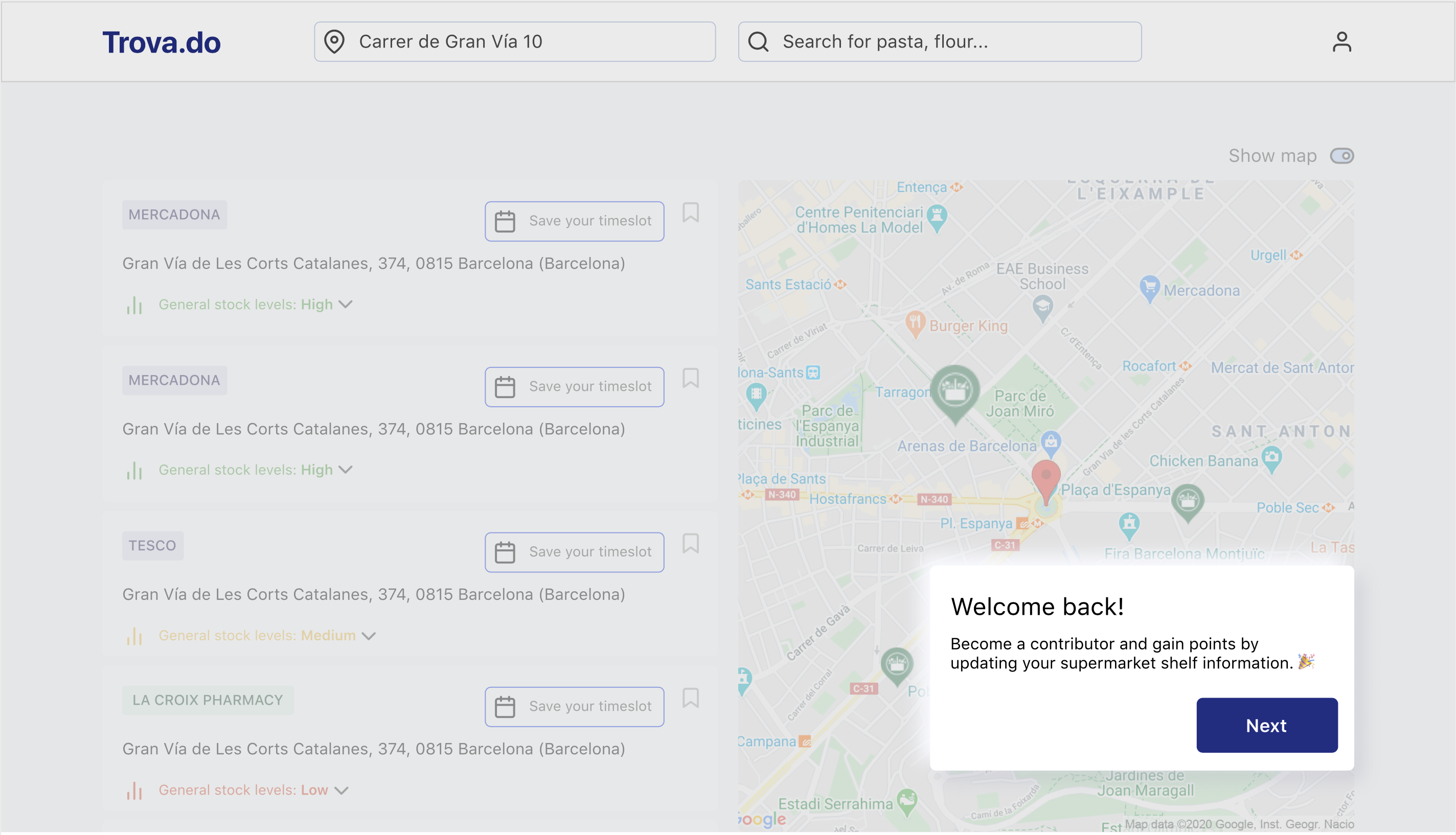Viewport: 1456px width, 835px height.
Task: Click the Chicken Banana marker on map
Action: [x=1272, y=460]
